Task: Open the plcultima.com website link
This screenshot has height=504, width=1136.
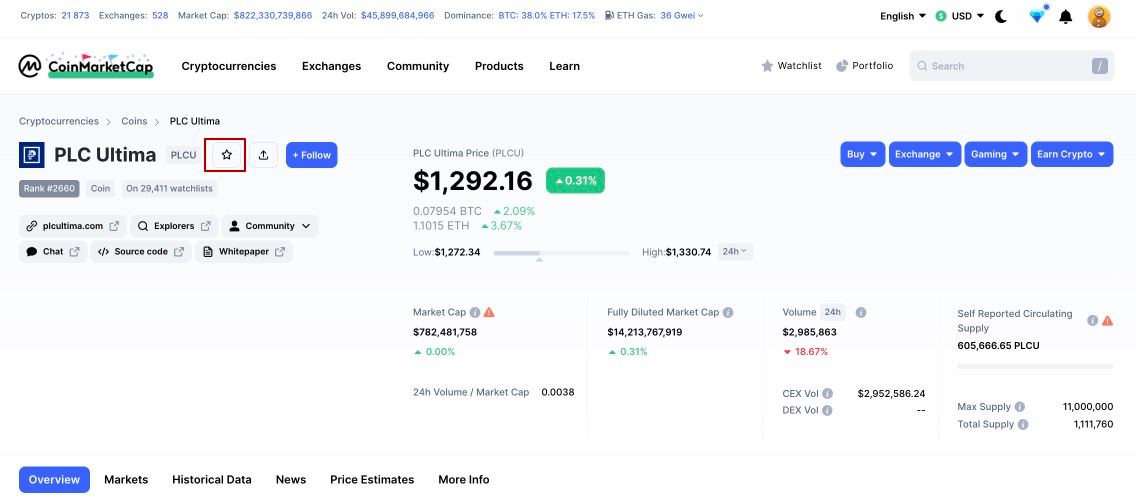Action: coord(72,226)
